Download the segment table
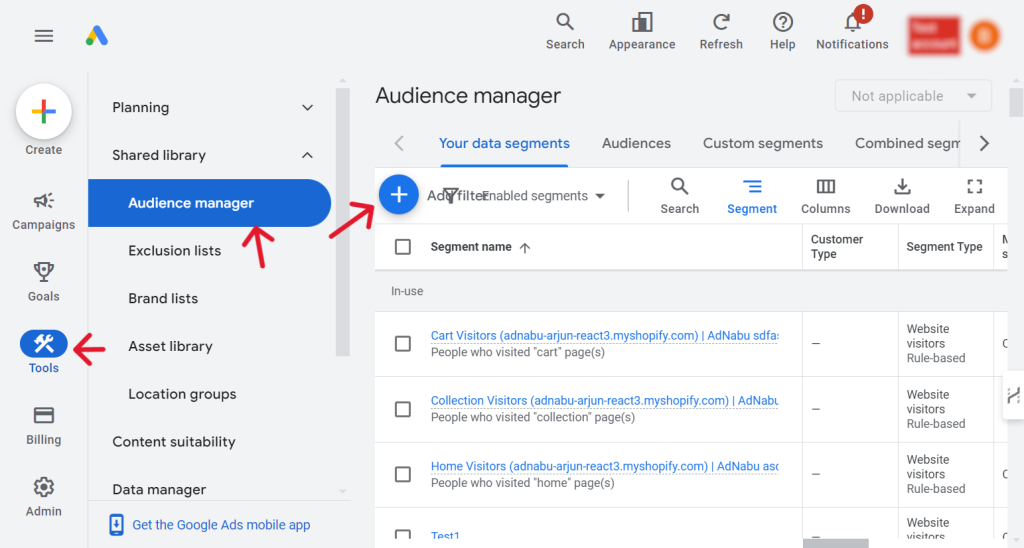The height and width of the screenshot is (548, 1024). coord(902,196)
